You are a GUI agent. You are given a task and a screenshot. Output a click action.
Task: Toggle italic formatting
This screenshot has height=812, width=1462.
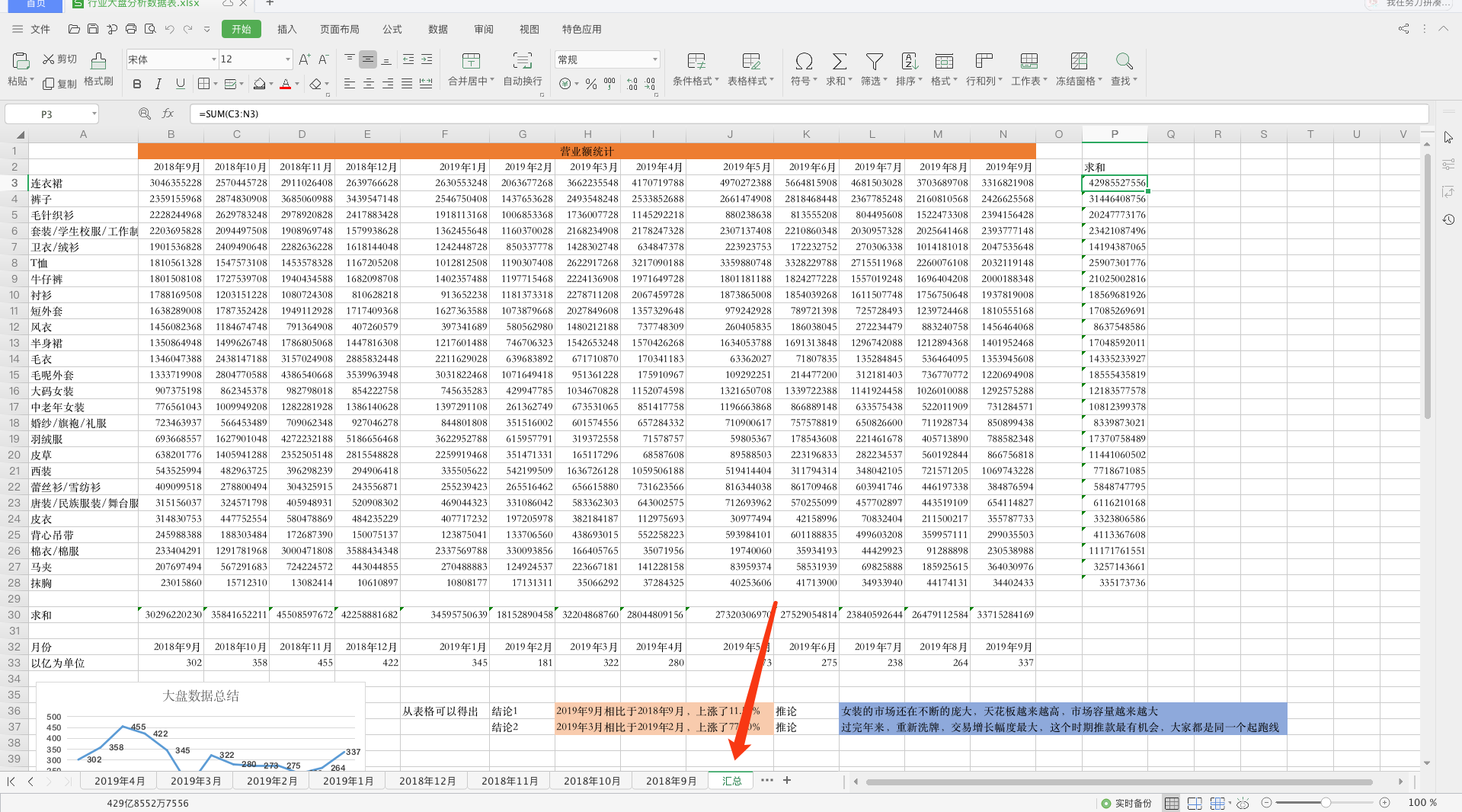coord(158,84)
